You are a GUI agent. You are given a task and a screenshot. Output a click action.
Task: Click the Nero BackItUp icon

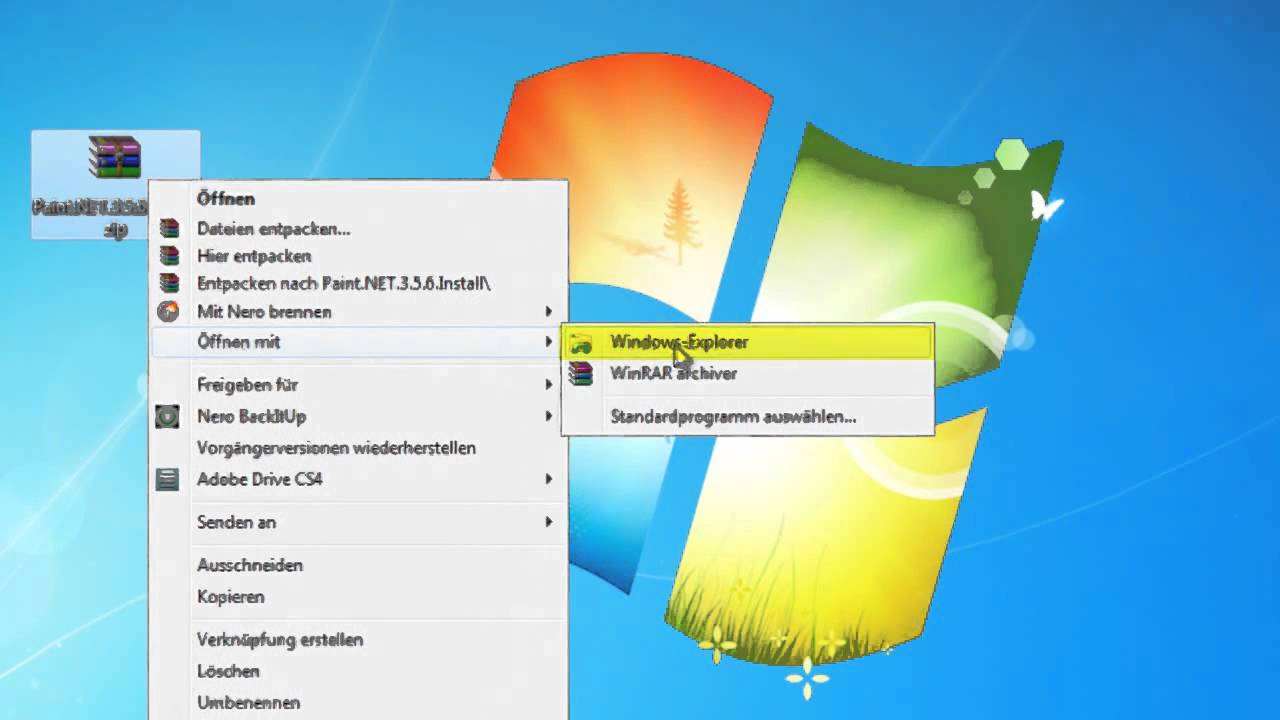pyautogui.click(x=168, y=416)
